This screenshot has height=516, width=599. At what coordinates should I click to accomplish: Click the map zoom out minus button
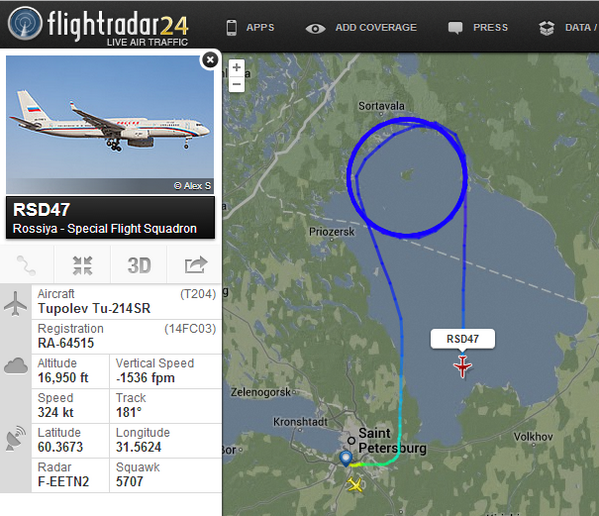pyautogui.click(x=236, y=84)
